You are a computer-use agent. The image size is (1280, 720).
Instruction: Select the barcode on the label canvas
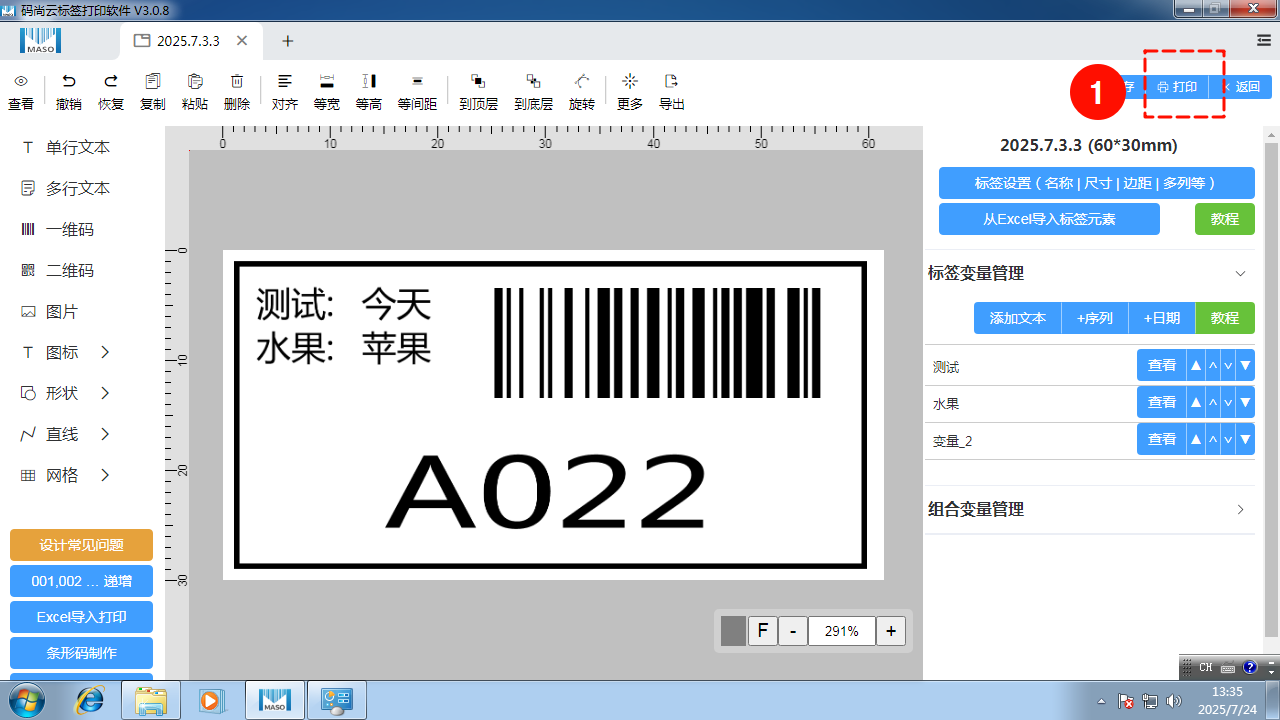pos(657,343)
